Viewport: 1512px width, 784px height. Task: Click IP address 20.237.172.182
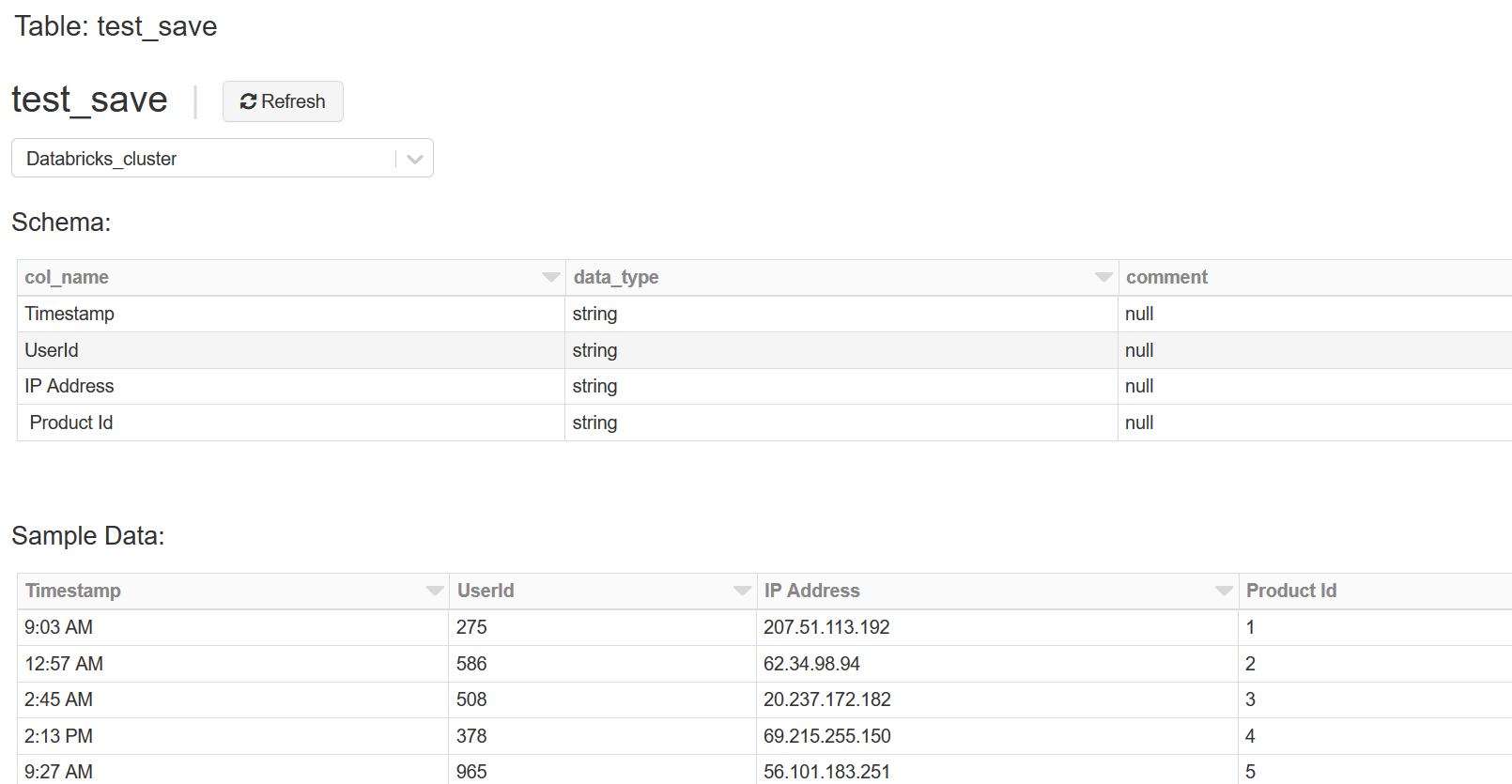[x=827, y=699]
